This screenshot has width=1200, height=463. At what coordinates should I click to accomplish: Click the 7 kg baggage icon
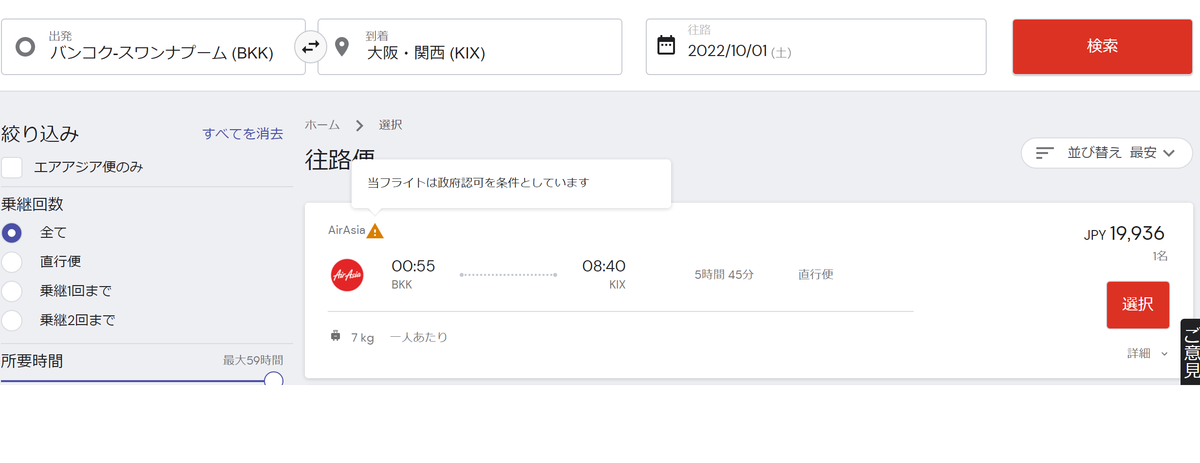tap(335, 337)
